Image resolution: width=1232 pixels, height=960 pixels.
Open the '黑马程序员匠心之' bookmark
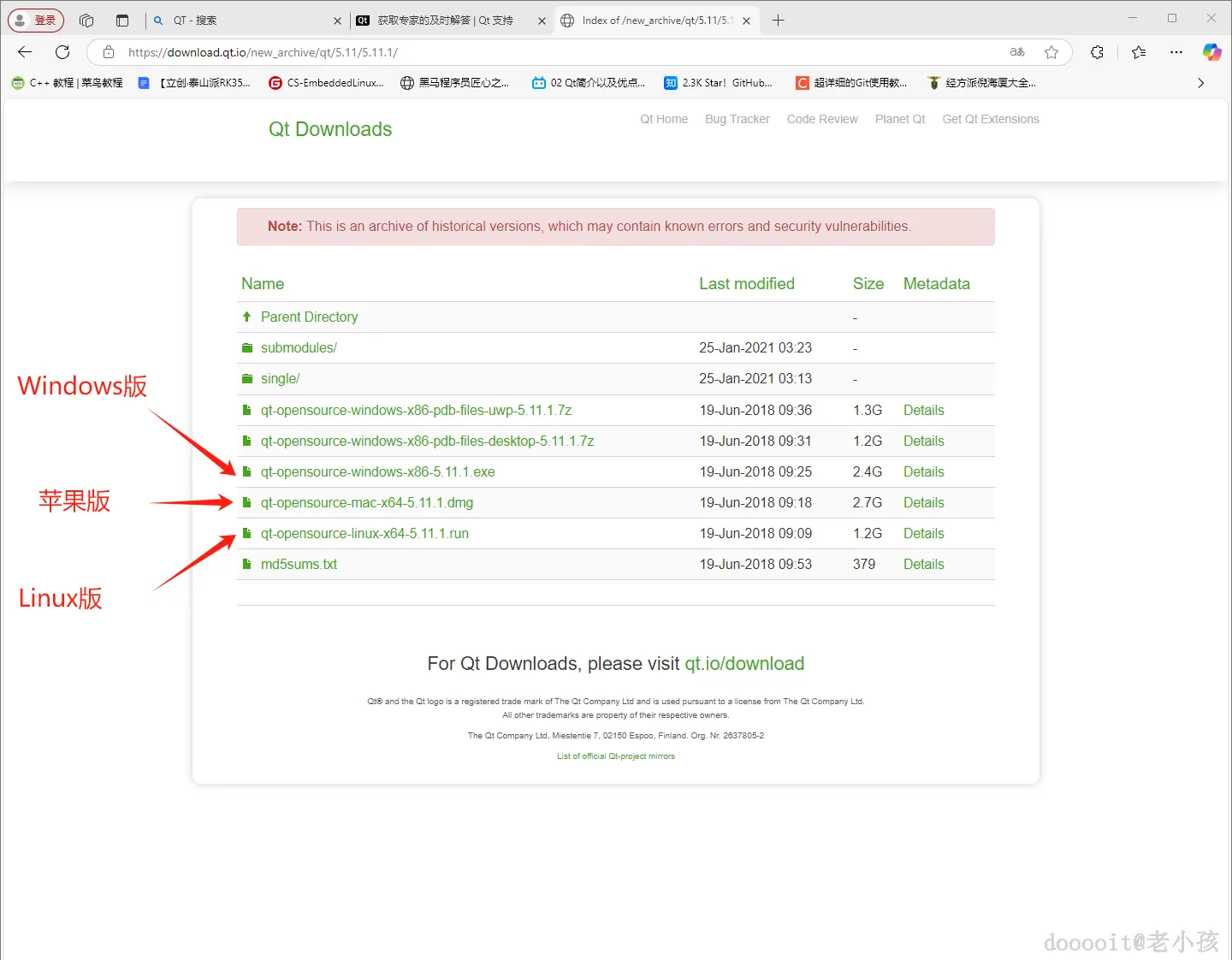click(x=455, y=83)
